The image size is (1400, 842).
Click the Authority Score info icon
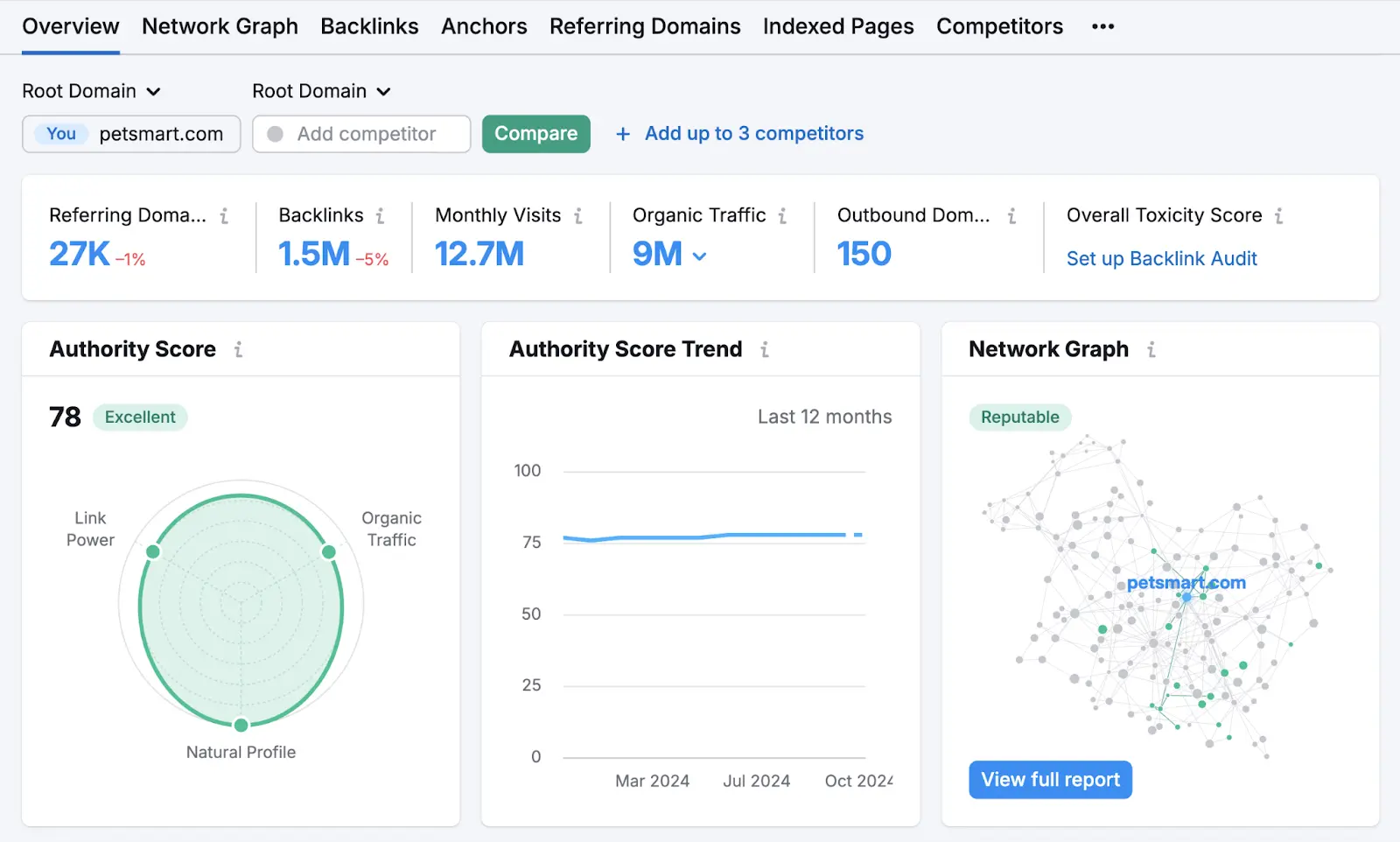(x=238, y=348)
